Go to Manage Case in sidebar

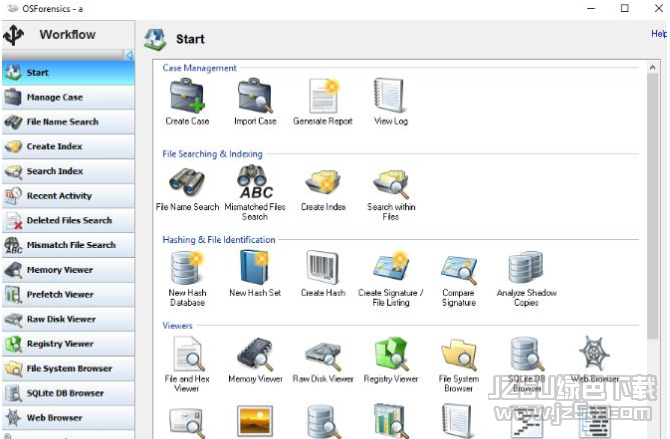(x=68, y=97)
